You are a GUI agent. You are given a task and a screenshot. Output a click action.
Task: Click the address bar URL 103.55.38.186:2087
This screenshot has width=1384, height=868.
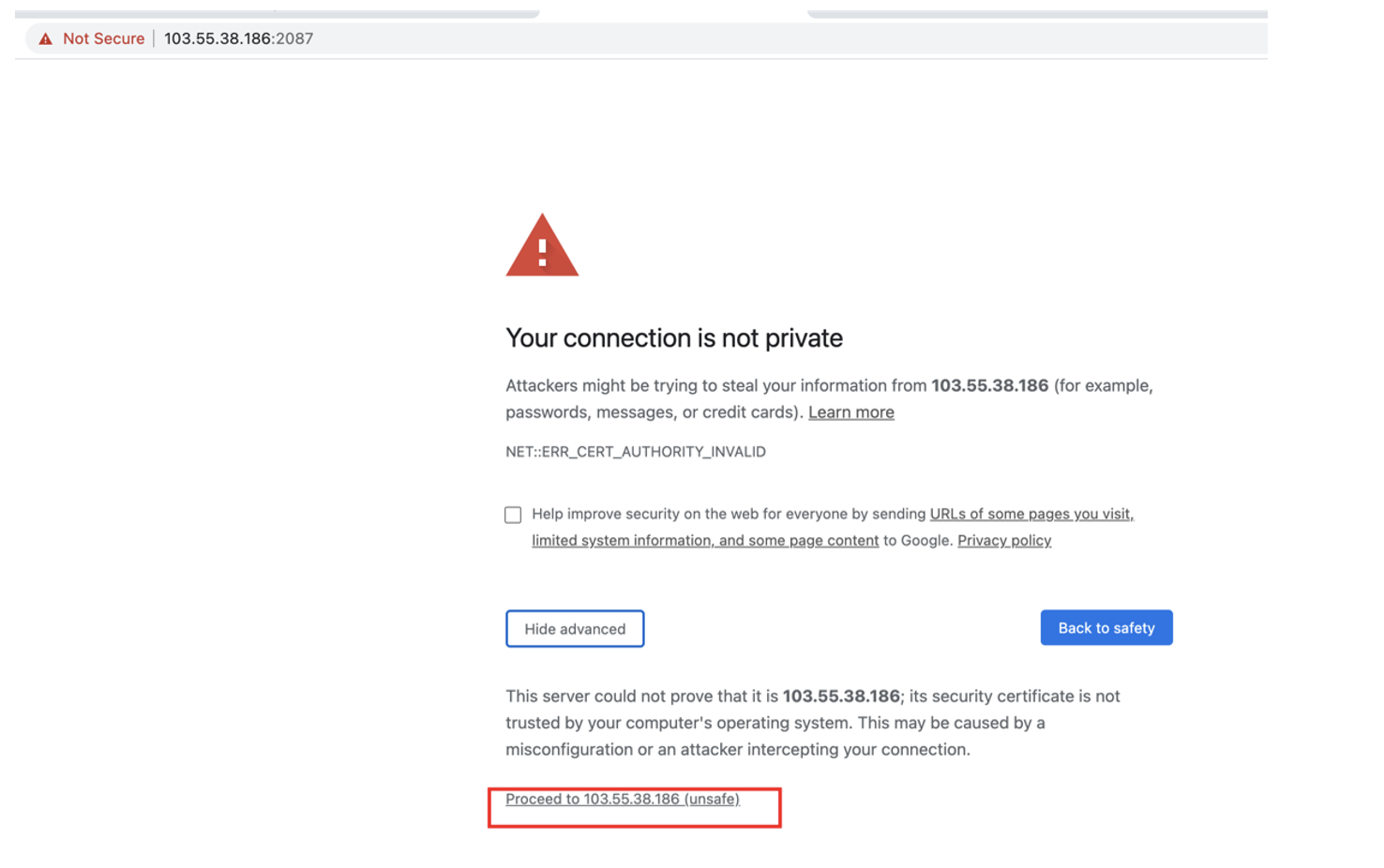(x=238, y=38)
